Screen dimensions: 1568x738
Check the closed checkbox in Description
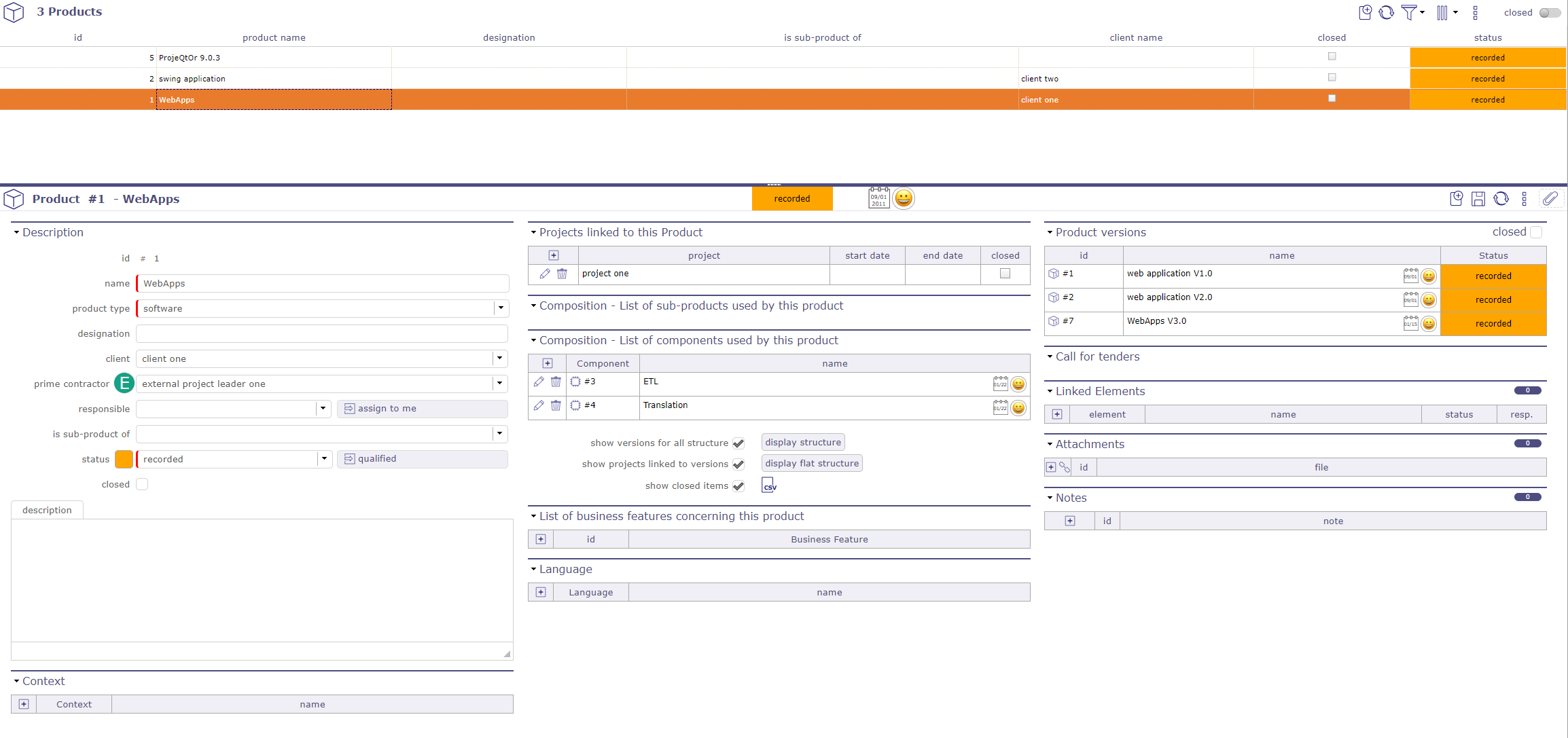(142, 483)
